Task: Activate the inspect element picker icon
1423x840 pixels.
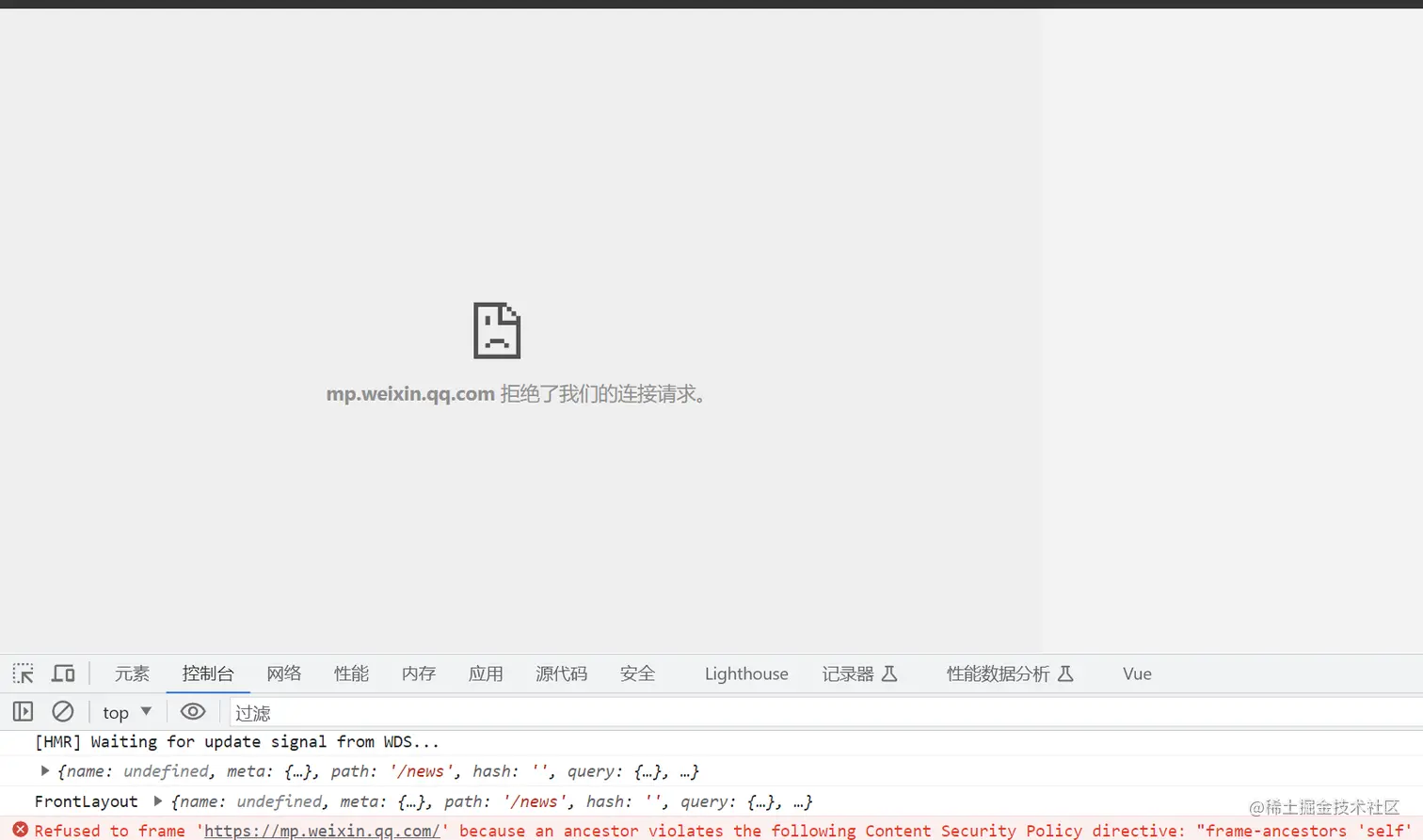Action: (24, 674)
